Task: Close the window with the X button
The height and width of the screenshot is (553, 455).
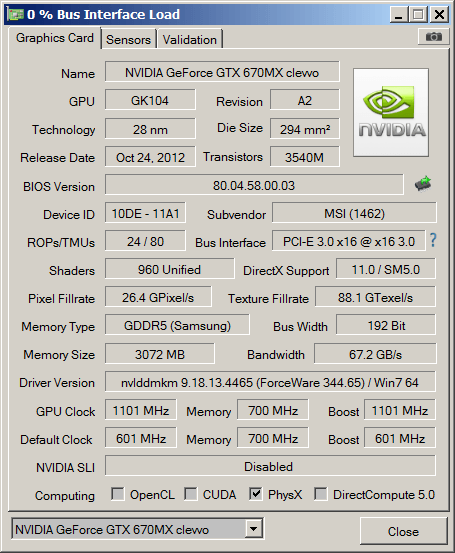Action: coord(439,15)
